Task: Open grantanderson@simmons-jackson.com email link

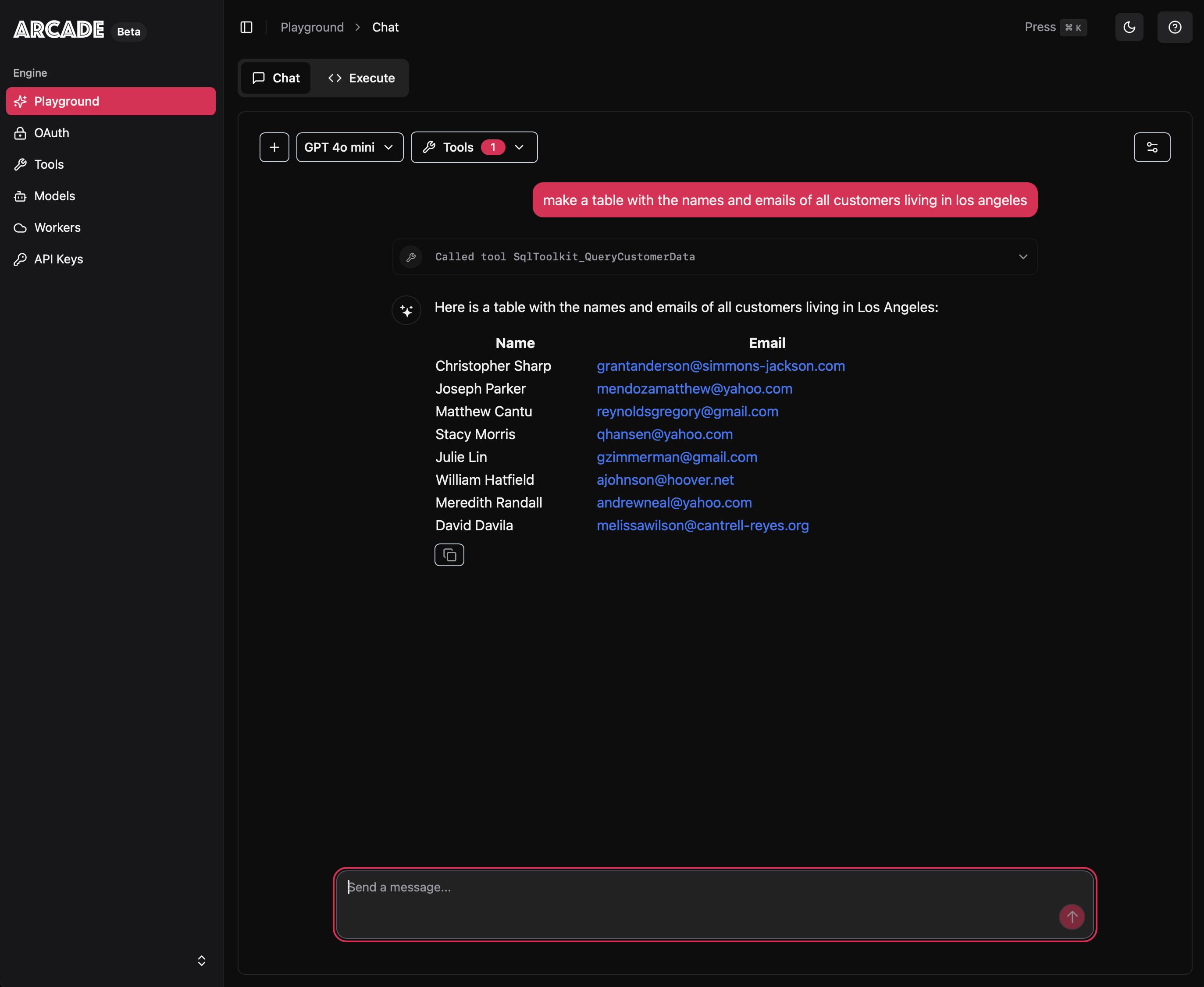Action: 720,366
